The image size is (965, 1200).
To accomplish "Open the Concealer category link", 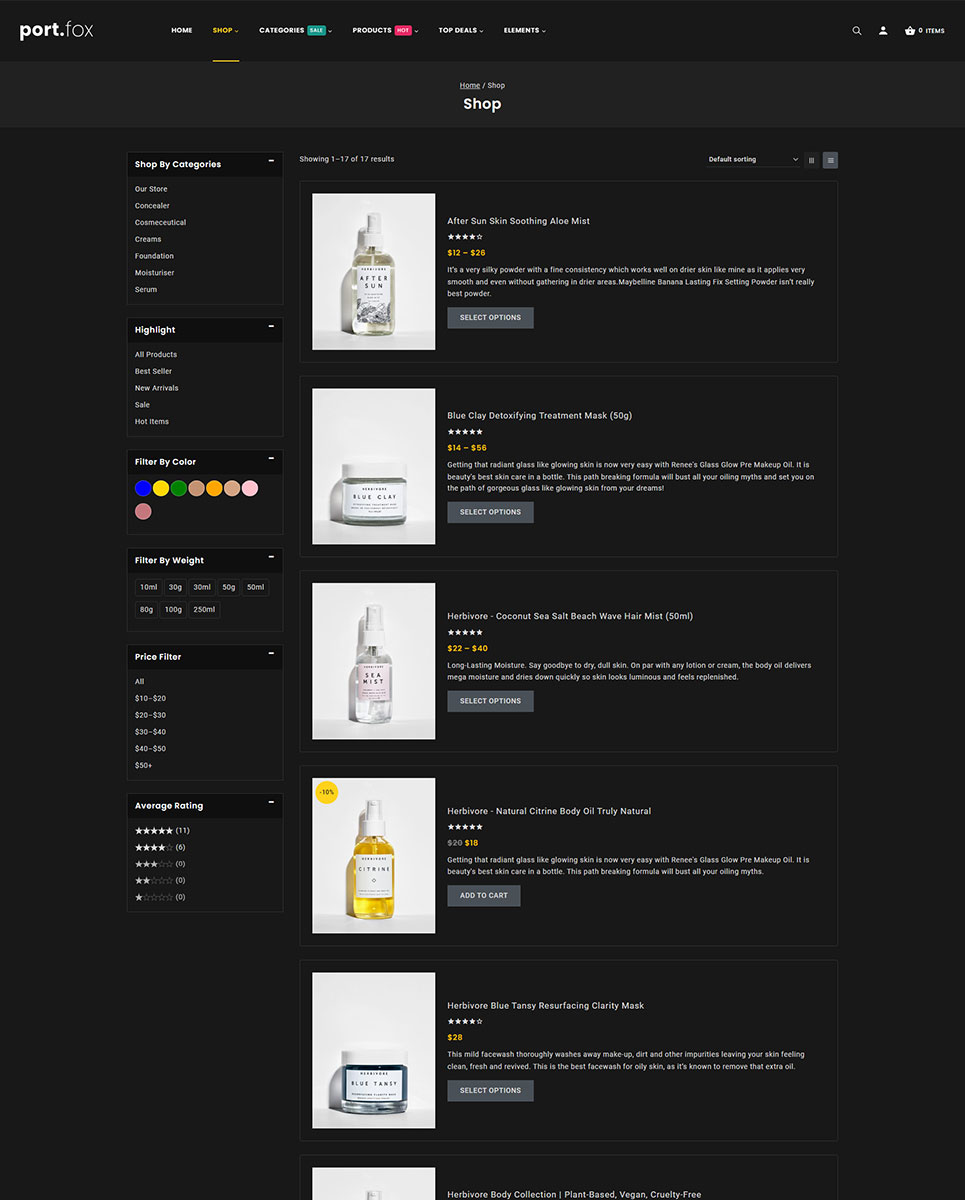I will coord(152,206).
